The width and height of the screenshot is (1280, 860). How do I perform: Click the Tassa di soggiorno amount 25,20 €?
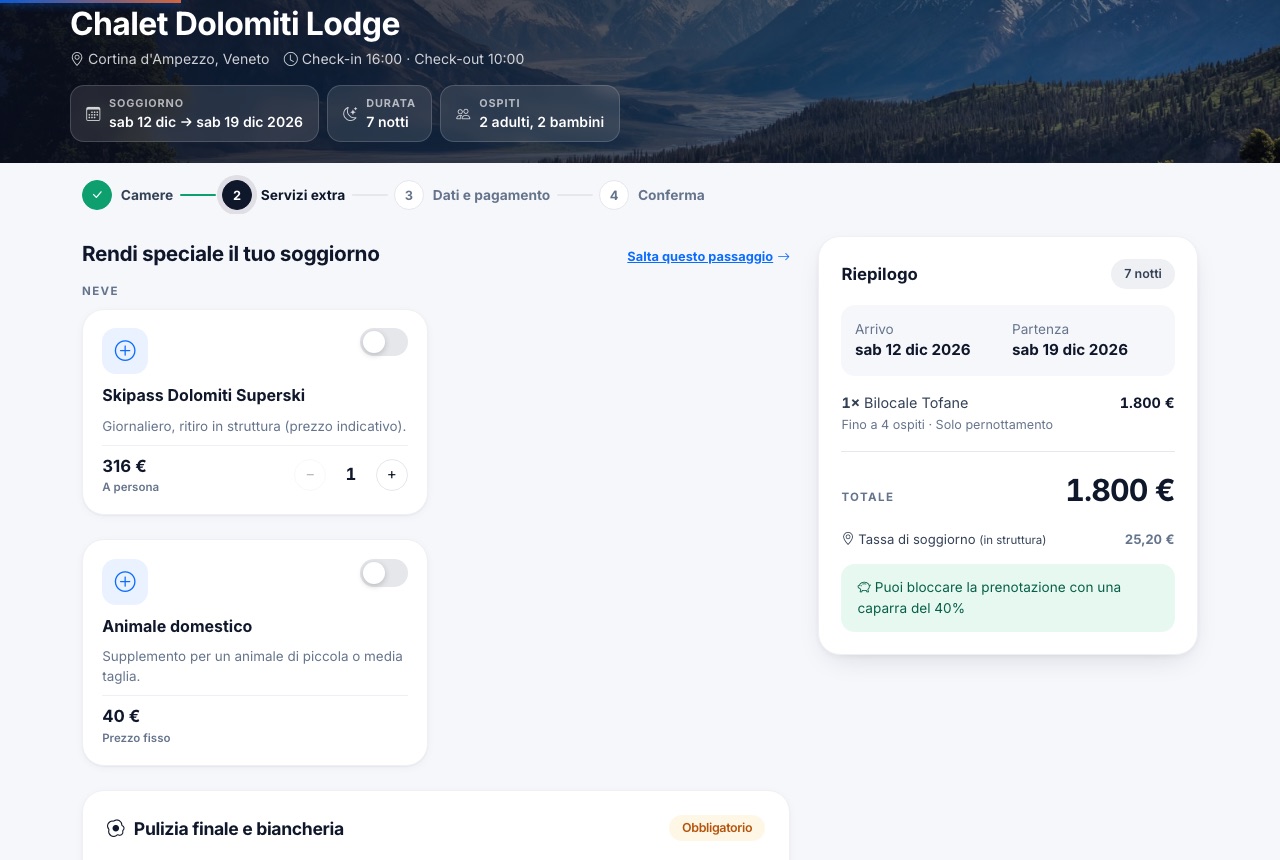1149,539
